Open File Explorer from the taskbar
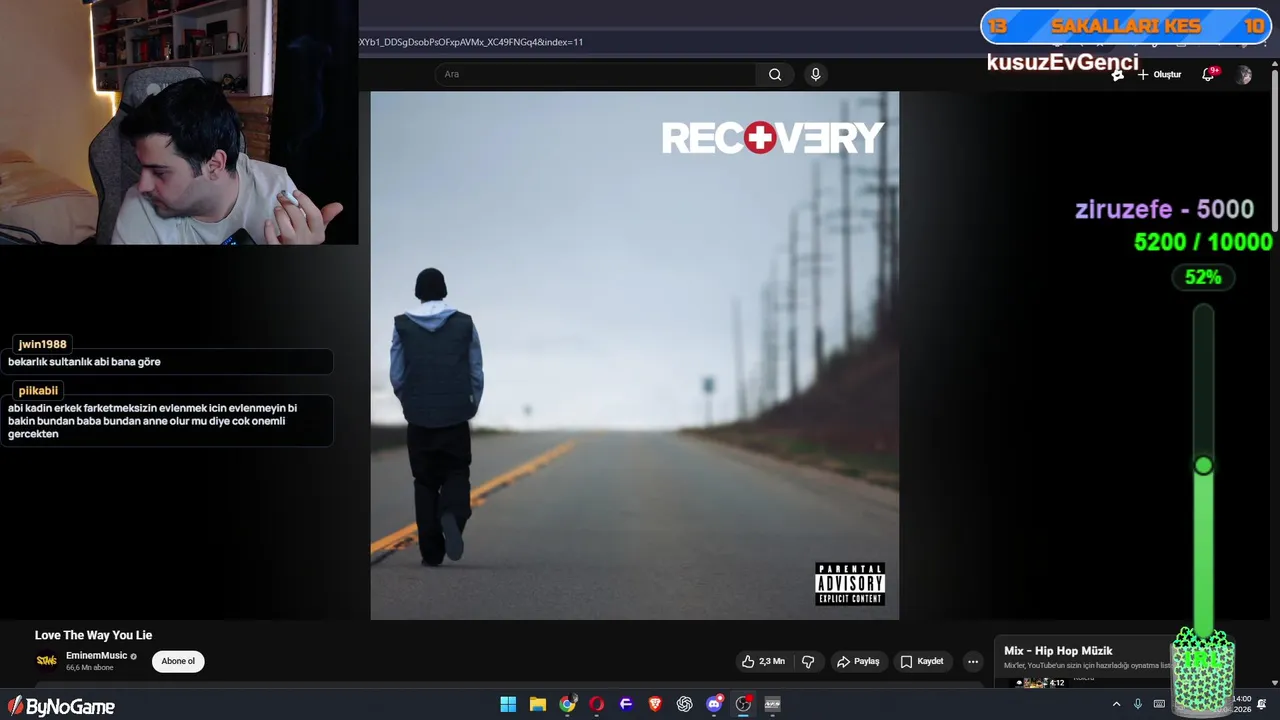The image size is (1280, 720). coord(537,704)
